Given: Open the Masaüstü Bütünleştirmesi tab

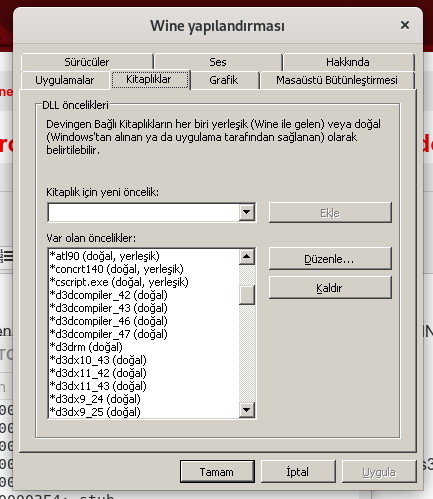Looking at the screenshot, I should (x=337, y=80).
